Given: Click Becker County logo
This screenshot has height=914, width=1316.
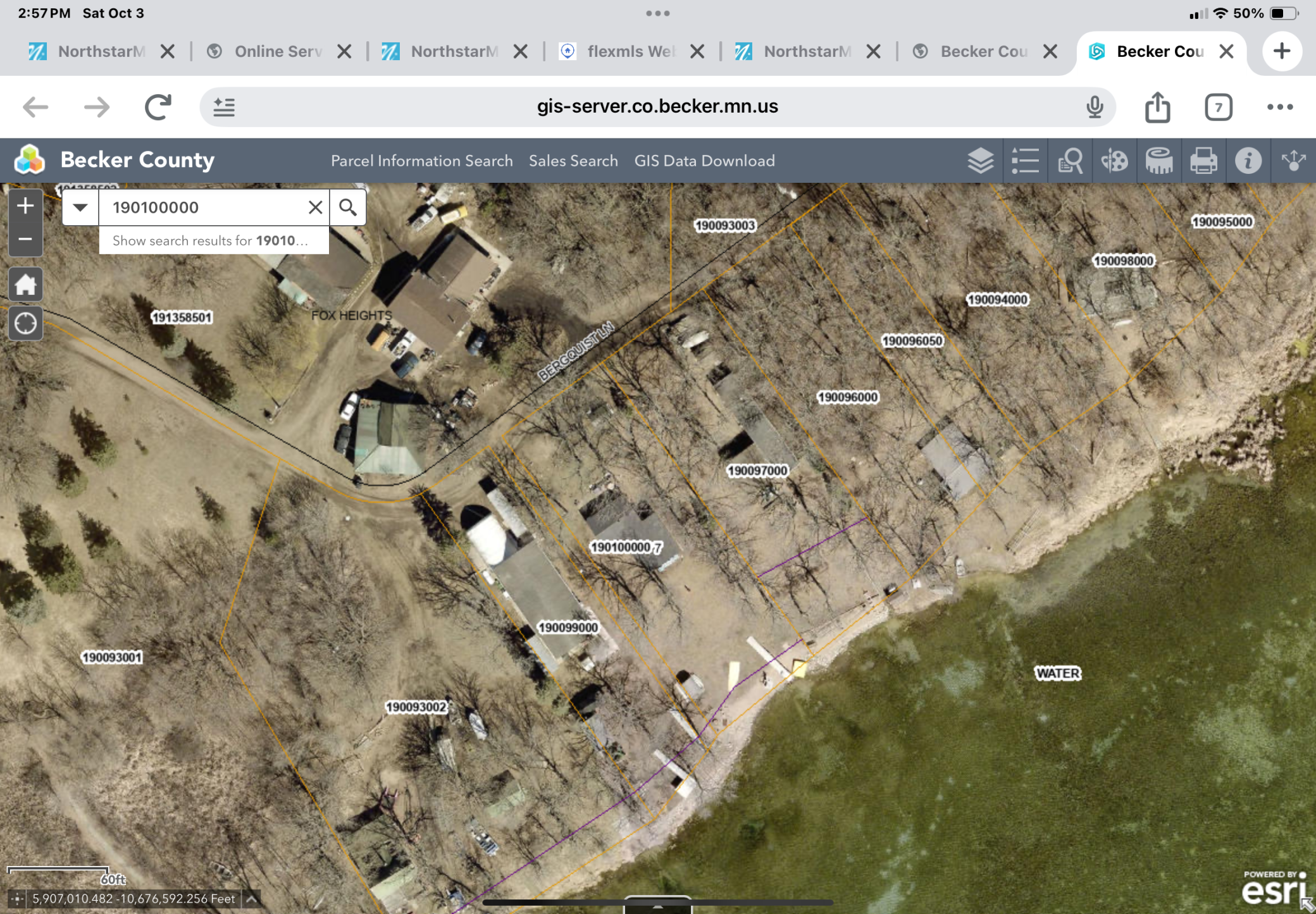Looking at the screenshot, I should [30, 159].
